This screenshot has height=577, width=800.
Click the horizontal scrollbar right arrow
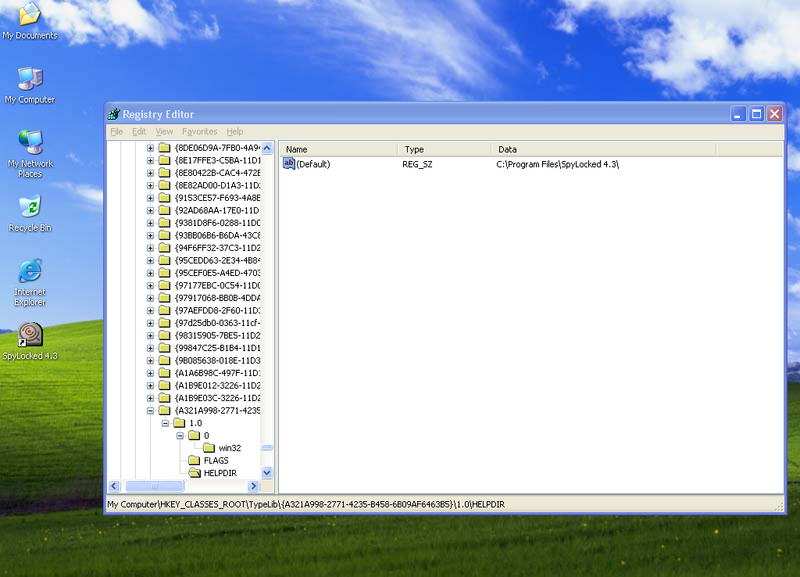[x=253, y=486]
